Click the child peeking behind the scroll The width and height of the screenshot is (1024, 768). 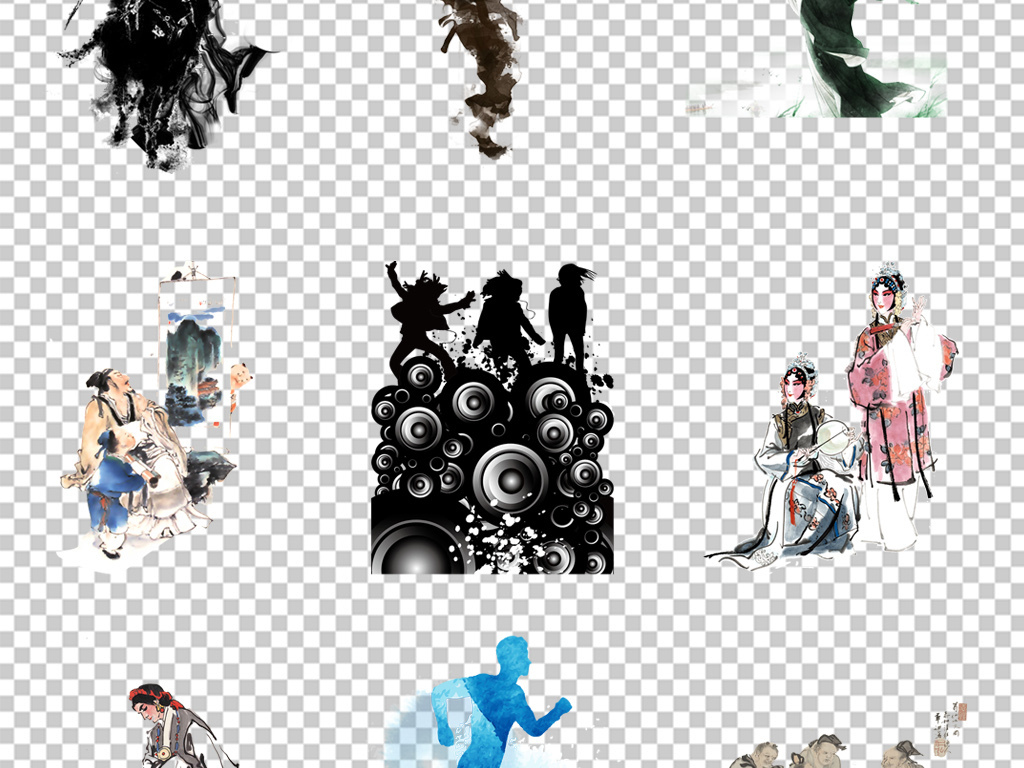pos(238,385)
